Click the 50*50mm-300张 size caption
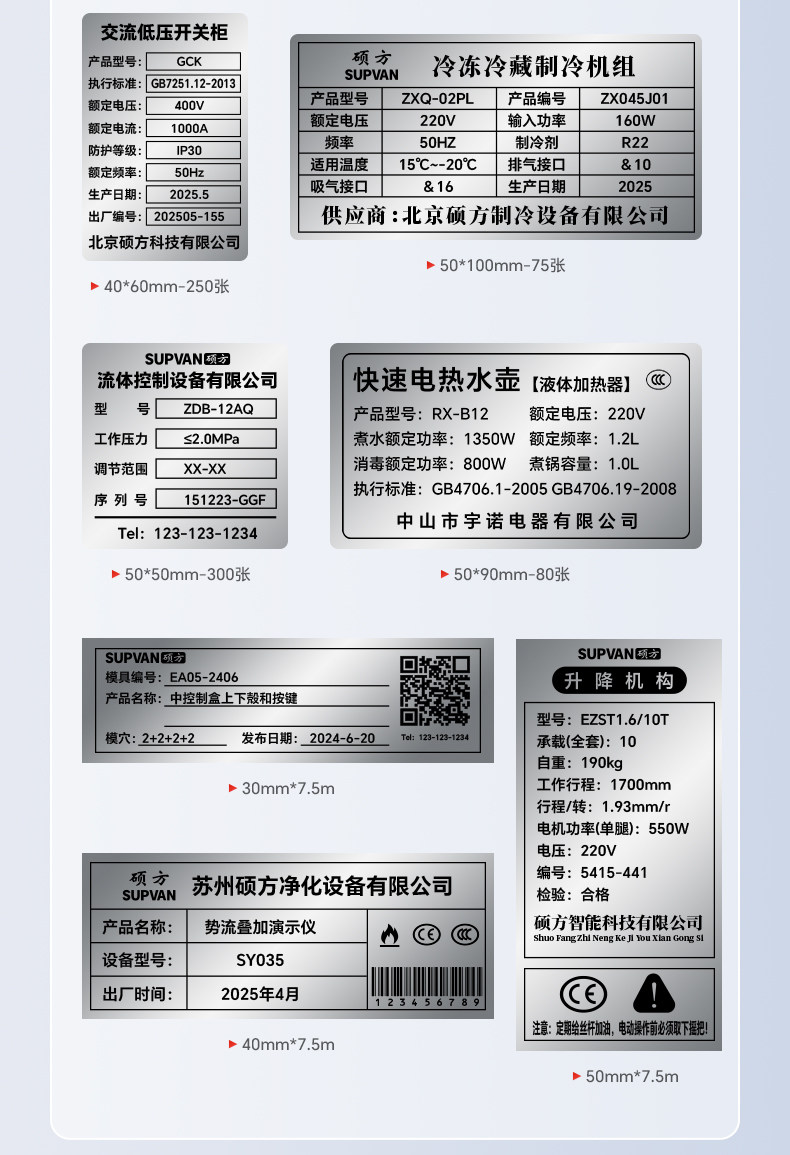This screenshot has width=790, height=1155. click(187, 574)
